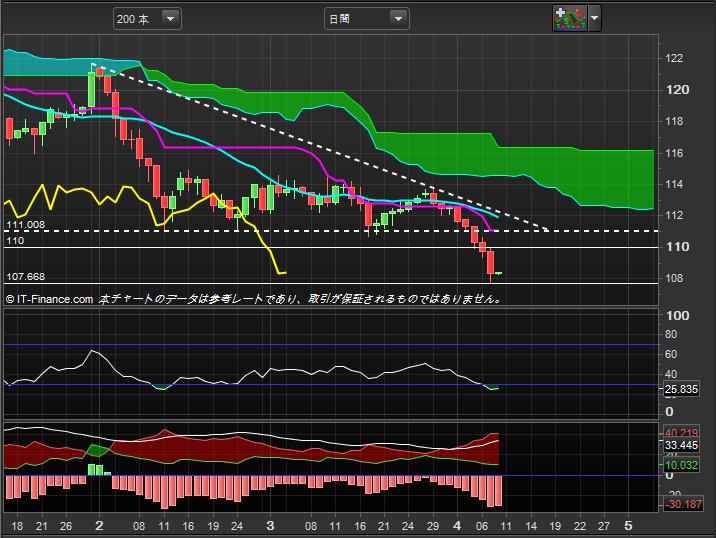
Task: Click the 120 price axis label
Action: pos(678,90)
